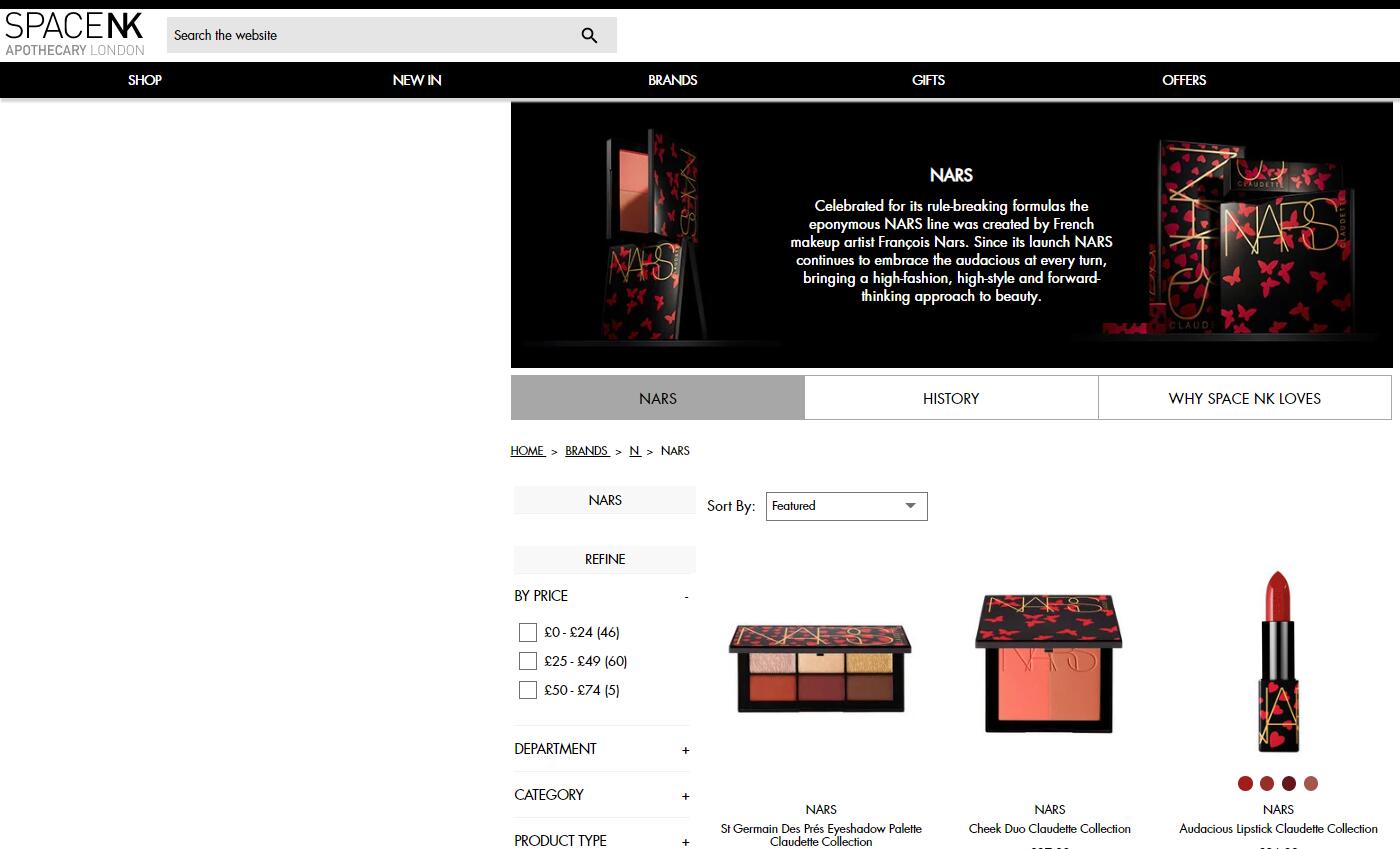
Task: Open the Shop menu
Action: coord(145,80)
